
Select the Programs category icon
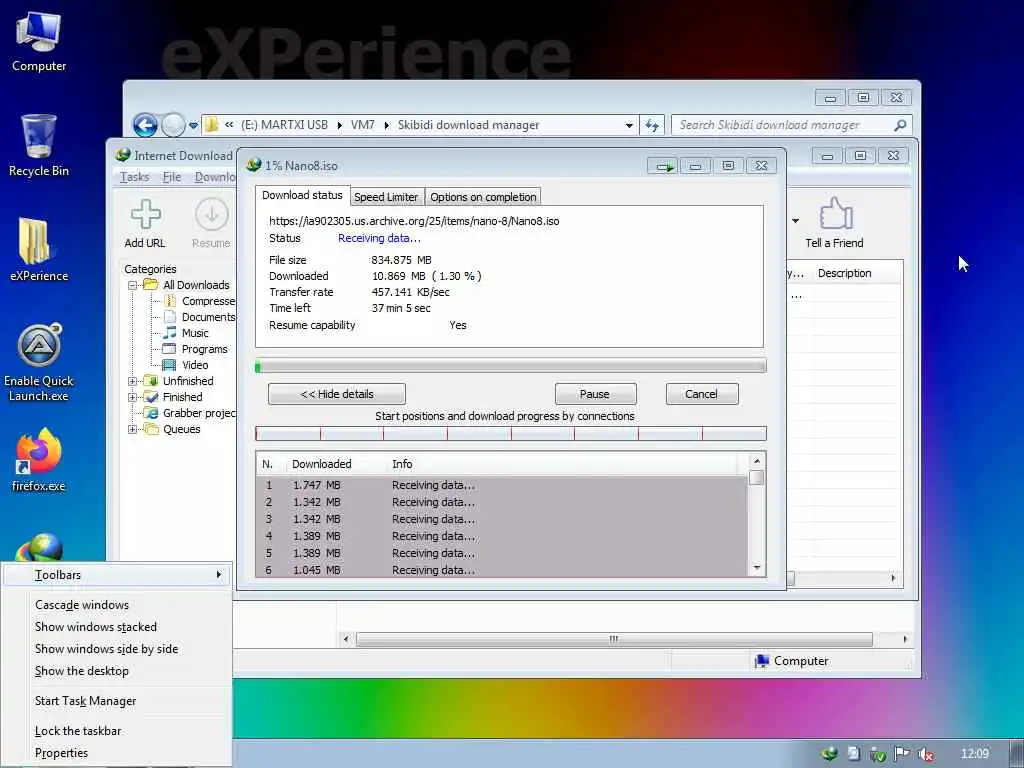[x=169, y=349]
